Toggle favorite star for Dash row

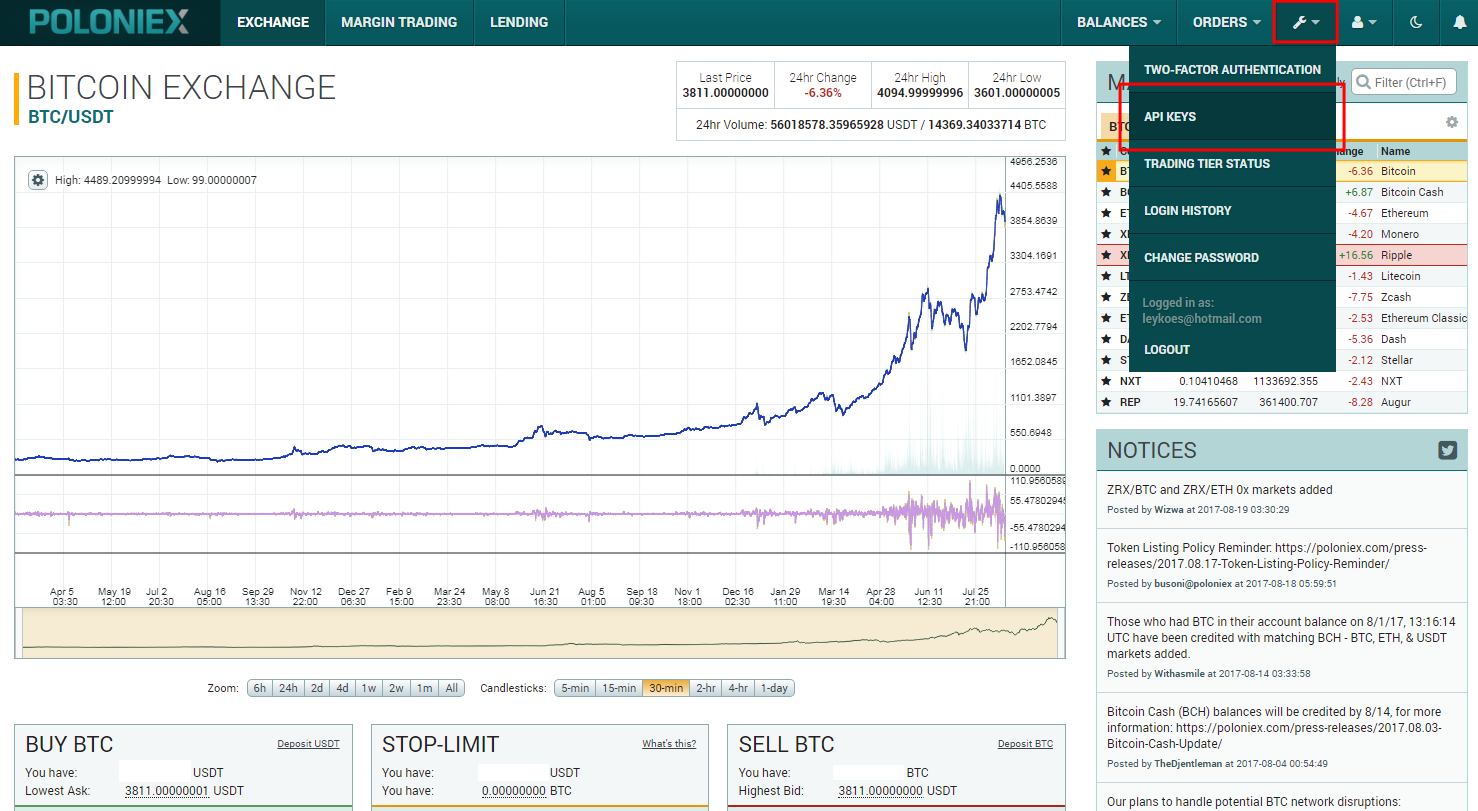tap(1106, 339)
